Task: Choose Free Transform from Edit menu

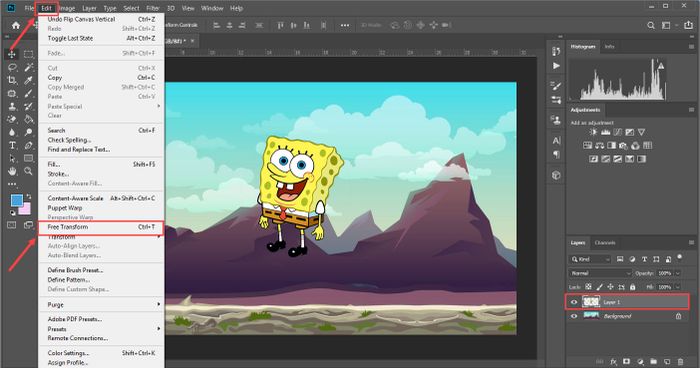Action: pyautogui.click(x=101, y=227)
